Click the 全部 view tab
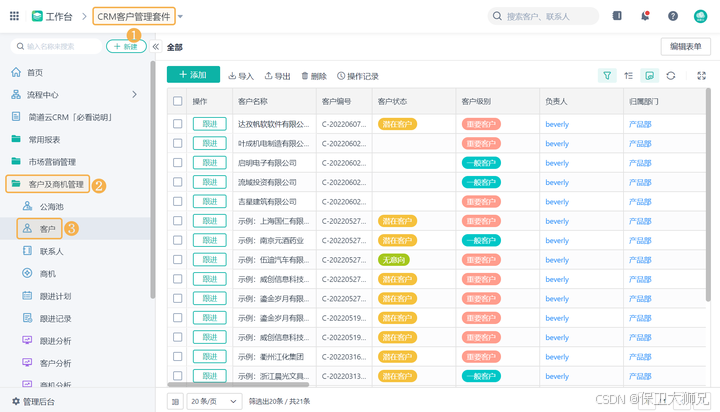The image size is (720, 412). coord(174,47)
